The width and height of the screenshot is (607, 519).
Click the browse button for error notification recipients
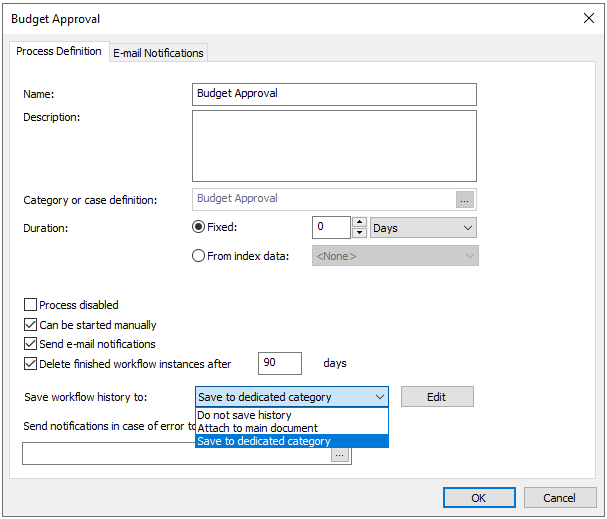tap(340, 454)
